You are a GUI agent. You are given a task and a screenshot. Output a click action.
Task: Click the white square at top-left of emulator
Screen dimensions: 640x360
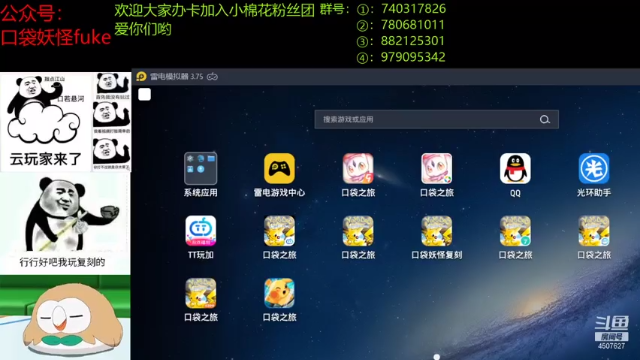point(144,94)
